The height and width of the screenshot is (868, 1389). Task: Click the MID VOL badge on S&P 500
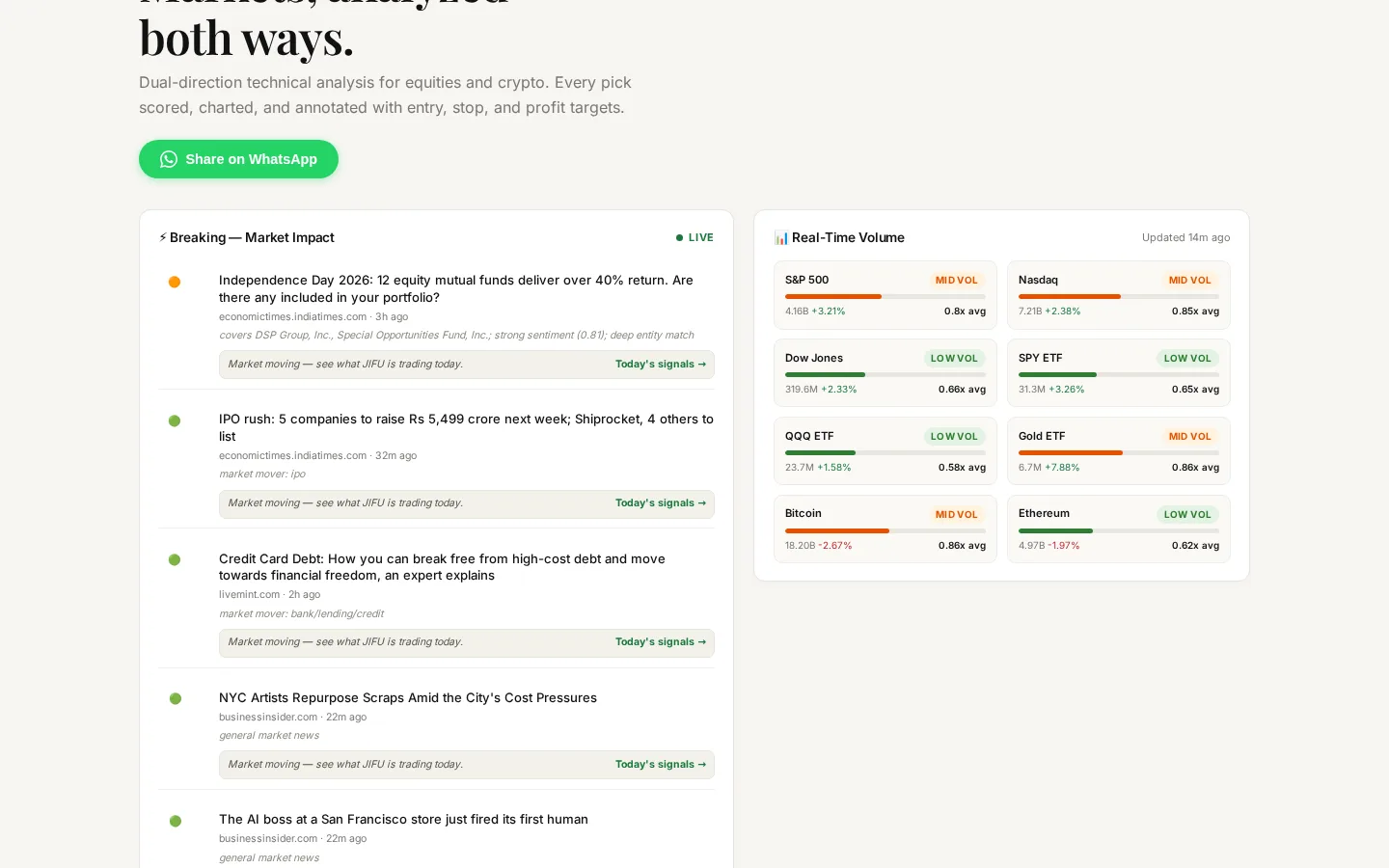957,281
